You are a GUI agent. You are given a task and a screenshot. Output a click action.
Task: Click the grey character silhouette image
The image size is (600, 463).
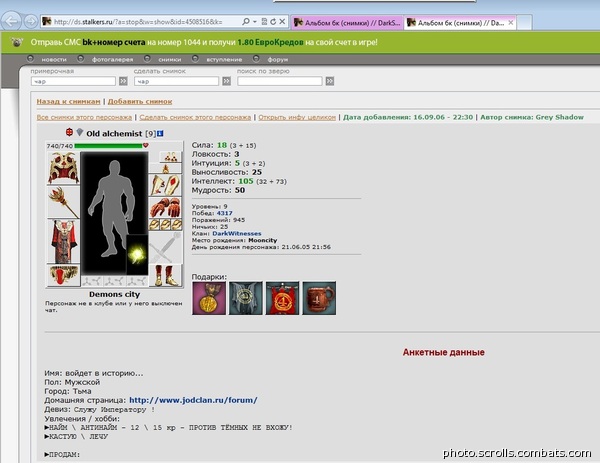(112, 209)
